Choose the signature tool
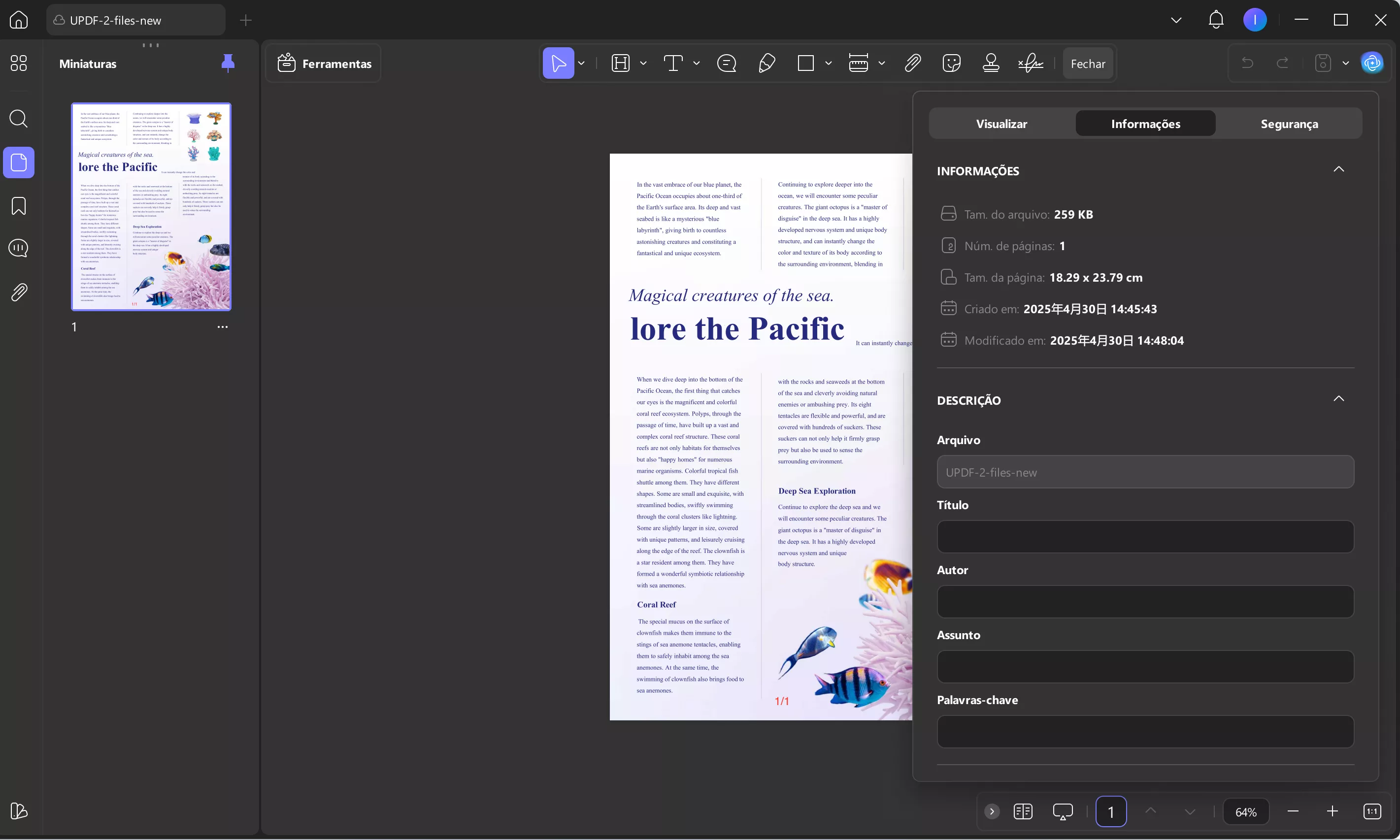The width and height of the screenshot is (1400, 840). [x=1031, y=64]
